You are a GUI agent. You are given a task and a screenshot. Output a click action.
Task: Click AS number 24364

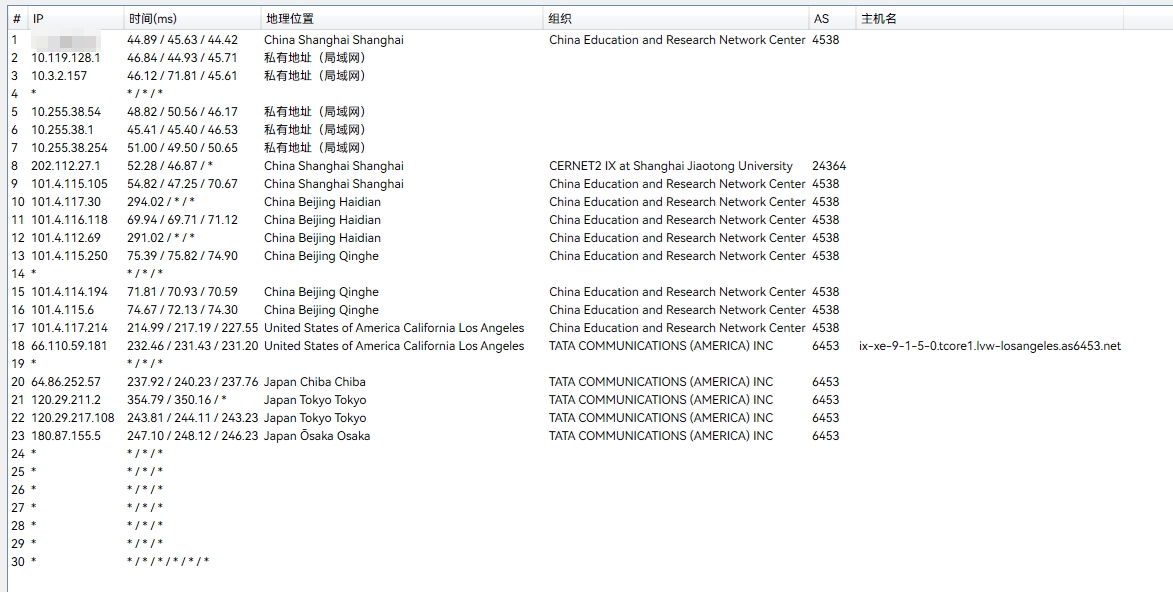[829, 166]
